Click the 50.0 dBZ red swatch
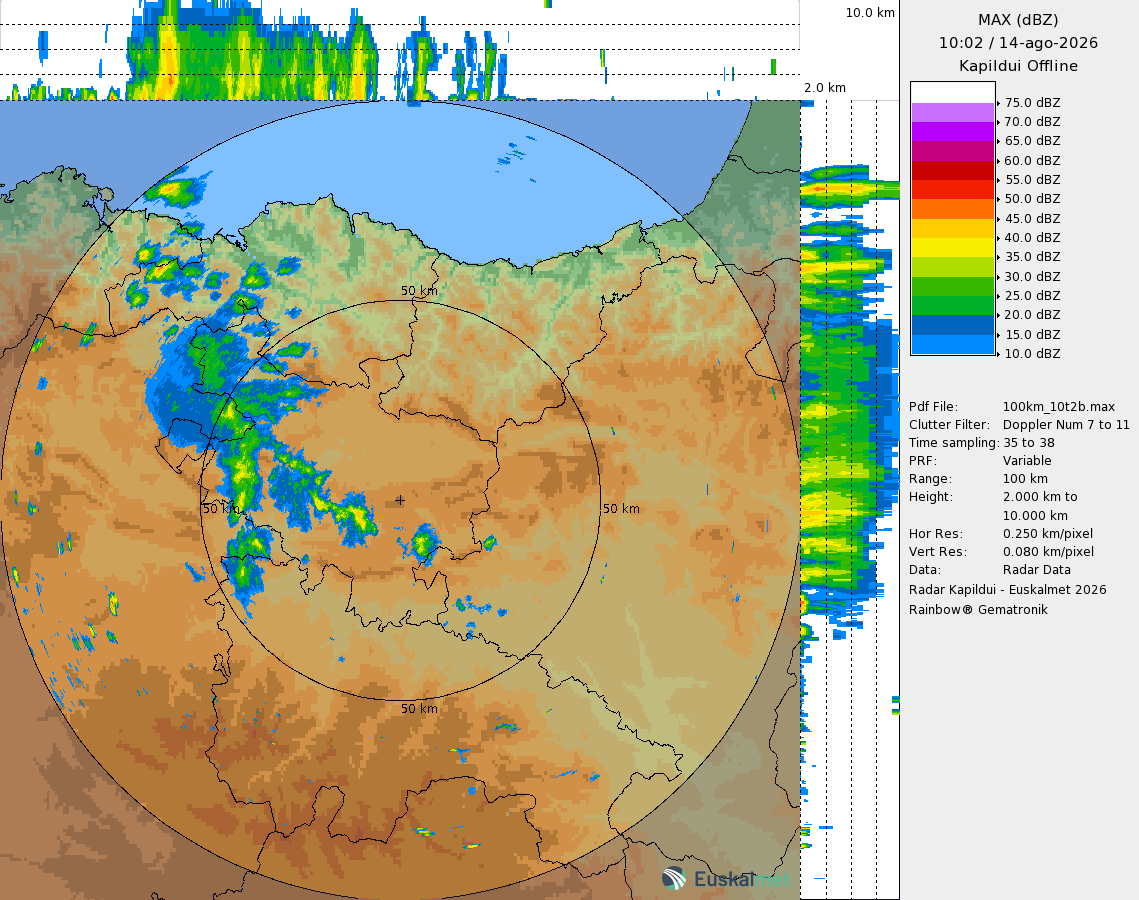Viewport: 1139px width, 900px height. [952, 190]
